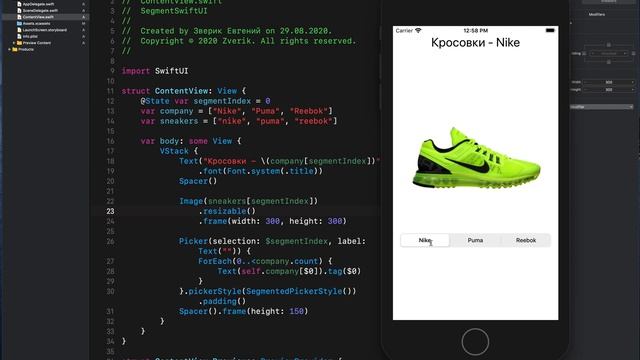640x360 pixels.
Task: Click the '@State var segmentIndex = 0' line
Action: pos(205,101)
